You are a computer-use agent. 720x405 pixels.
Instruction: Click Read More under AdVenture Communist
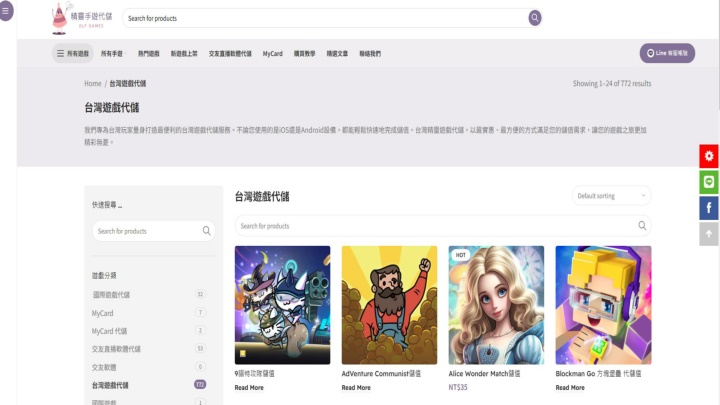coord(356,388)
